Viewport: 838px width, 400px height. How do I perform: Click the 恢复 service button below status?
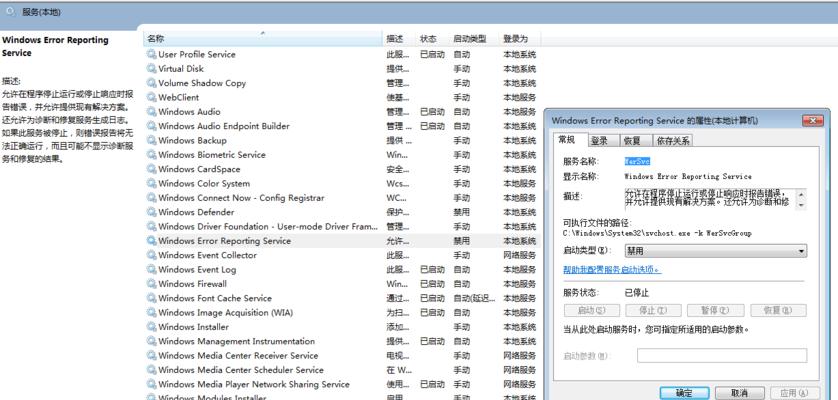779,310
